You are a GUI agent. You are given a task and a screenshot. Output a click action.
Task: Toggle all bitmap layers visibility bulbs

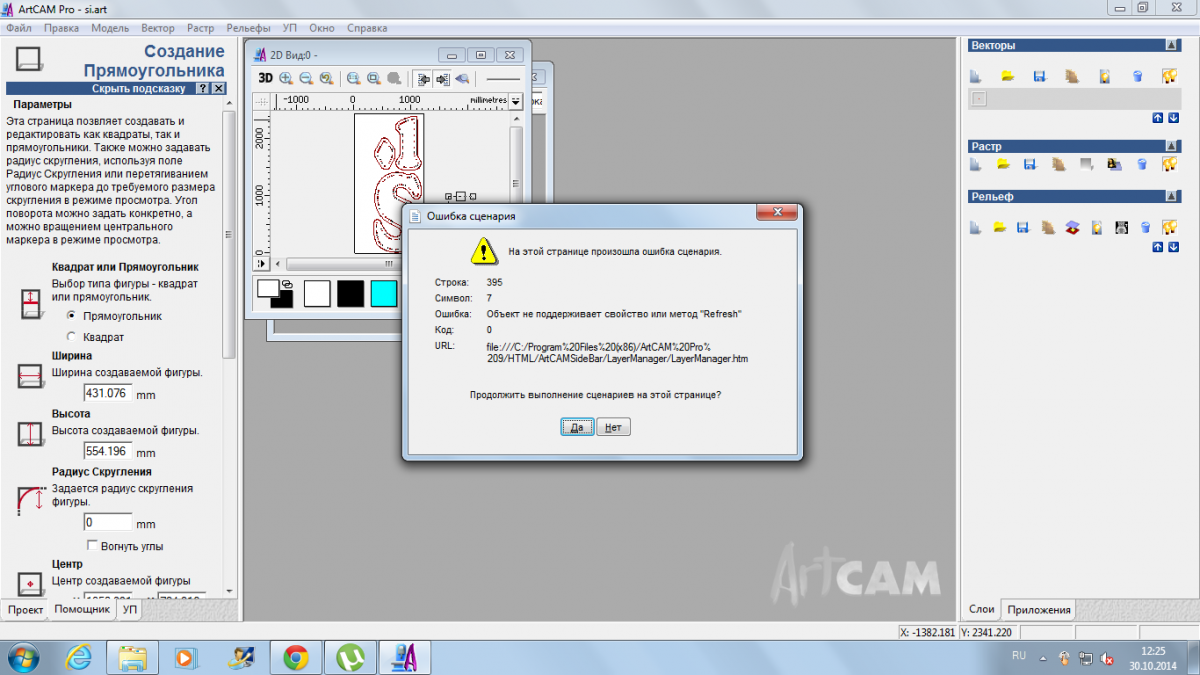pyautogui.click(x=1169, y=164)
